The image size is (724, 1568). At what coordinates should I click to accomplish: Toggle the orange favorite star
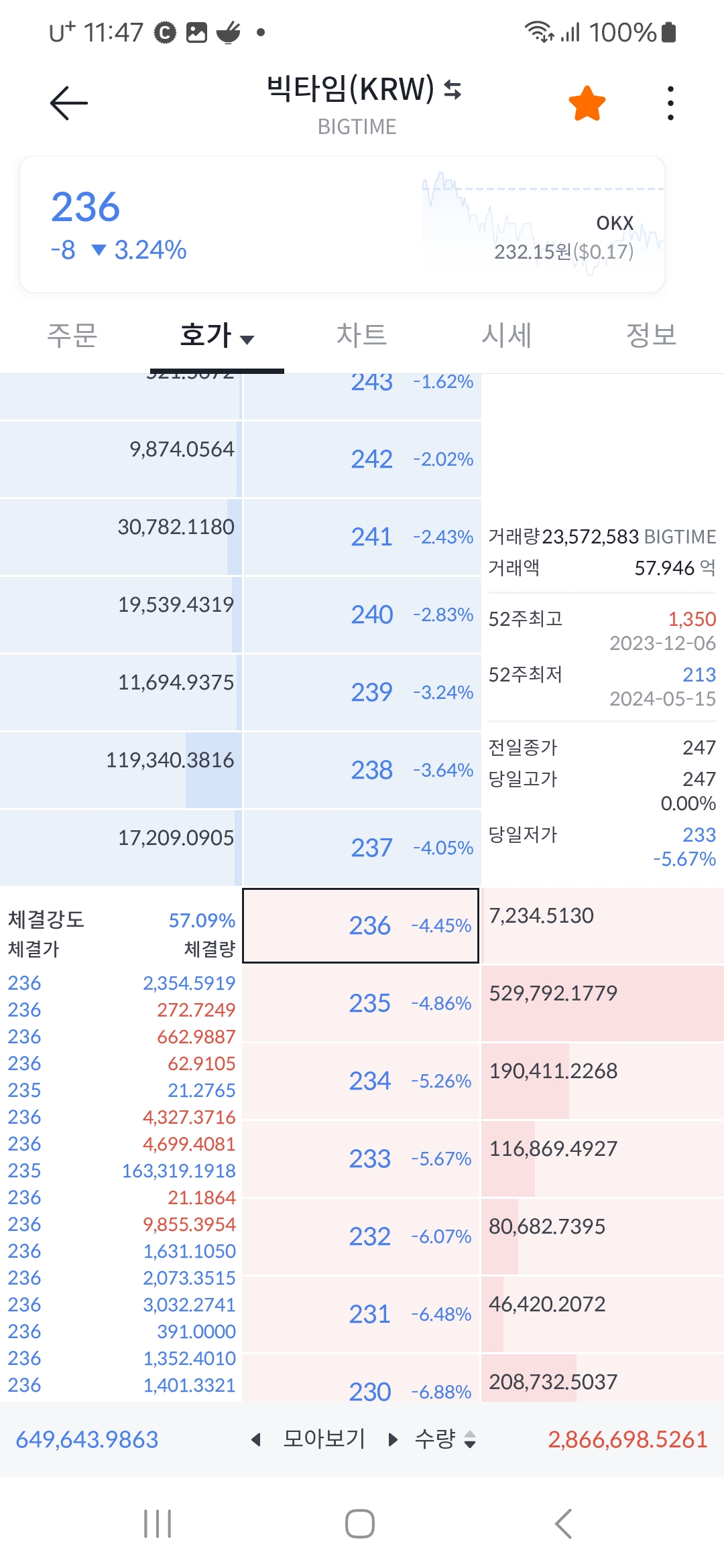(x=587, y=103)
